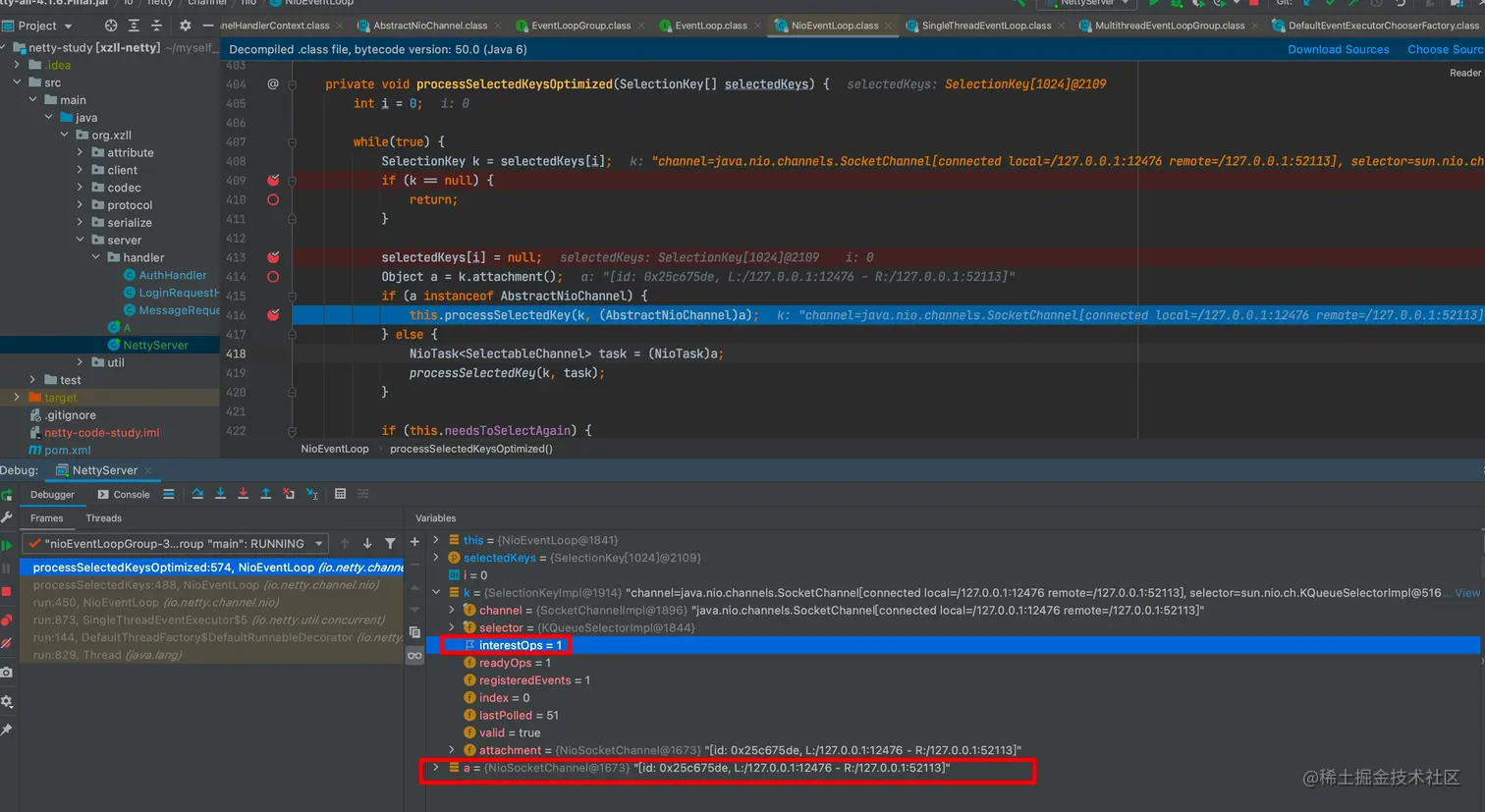1485x812 pixels.
Task: Click the thread dump camera icon
Action: pos(7,673)
